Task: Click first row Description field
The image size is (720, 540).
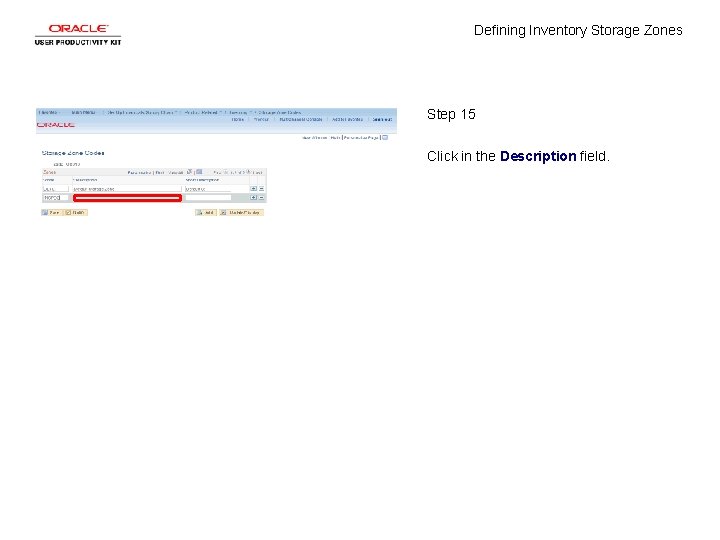Action: [127, 189]
